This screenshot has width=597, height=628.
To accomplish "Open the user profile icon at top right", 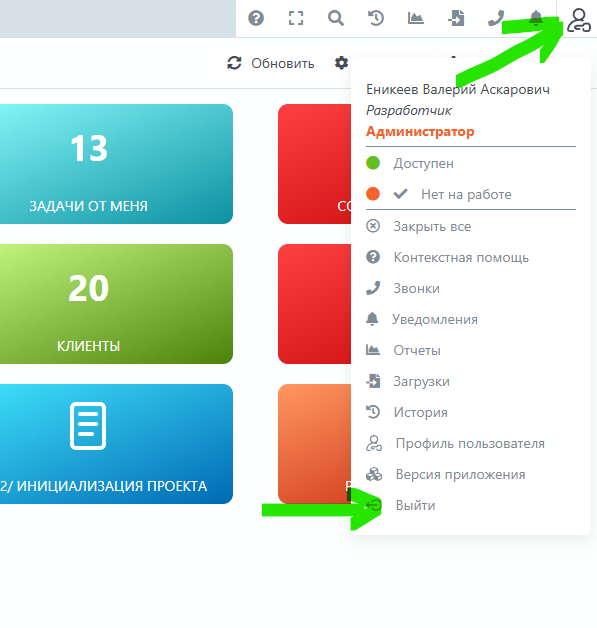I will coord(579,20).
